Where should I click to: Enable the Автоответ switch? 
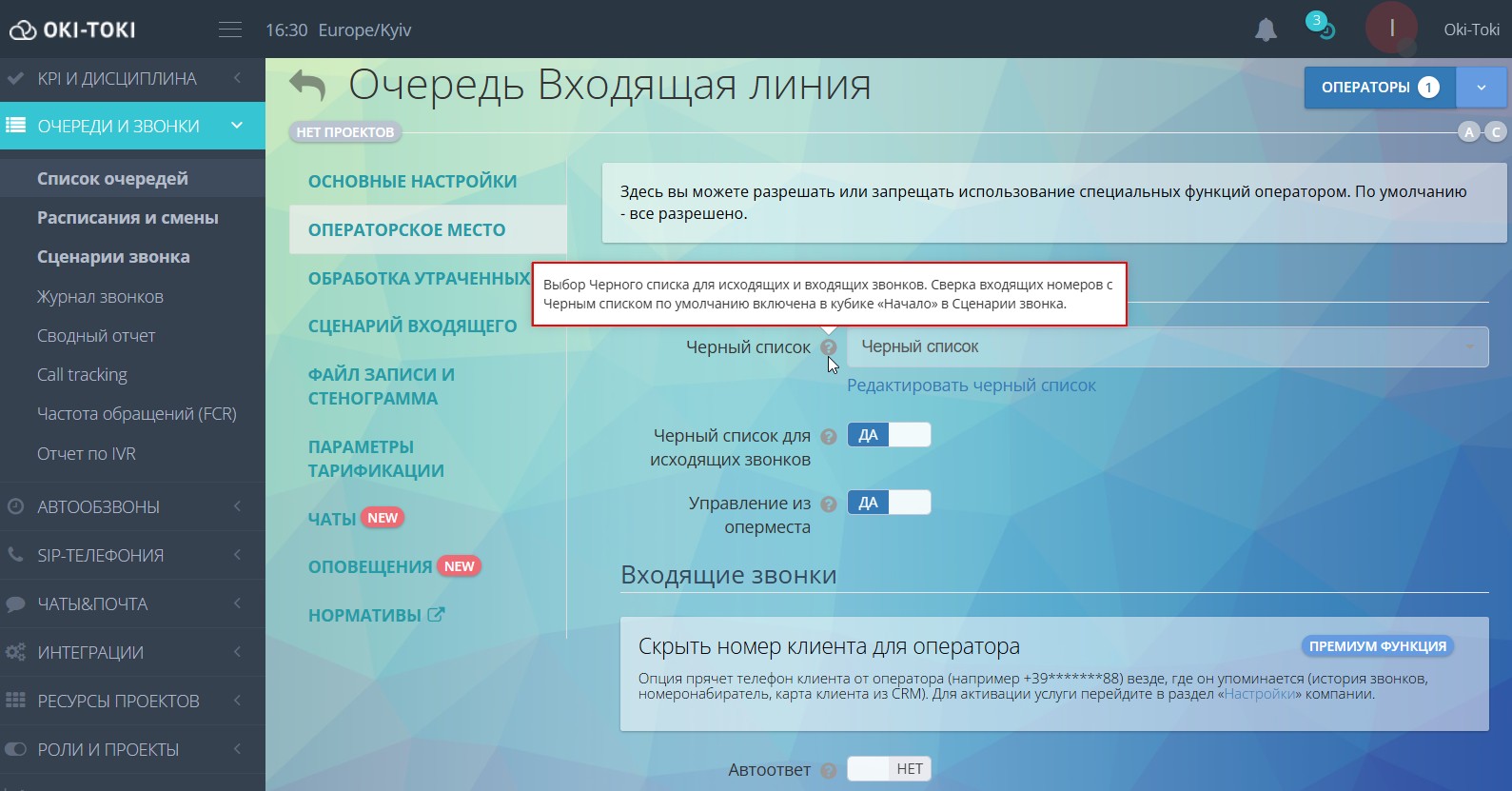[889, 769]
